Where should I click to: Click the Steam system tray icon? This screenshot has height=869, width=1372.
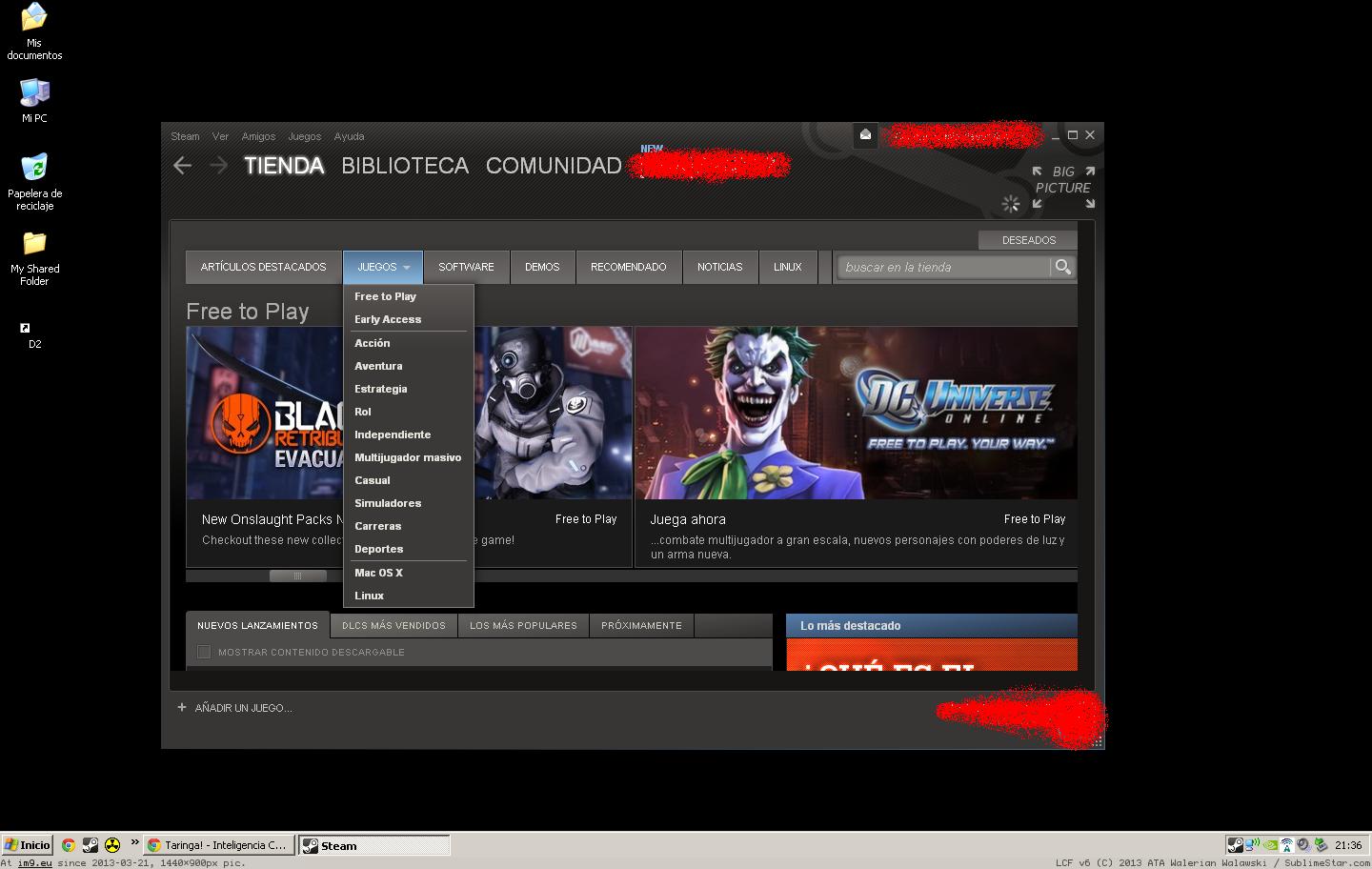point(1235,845)
